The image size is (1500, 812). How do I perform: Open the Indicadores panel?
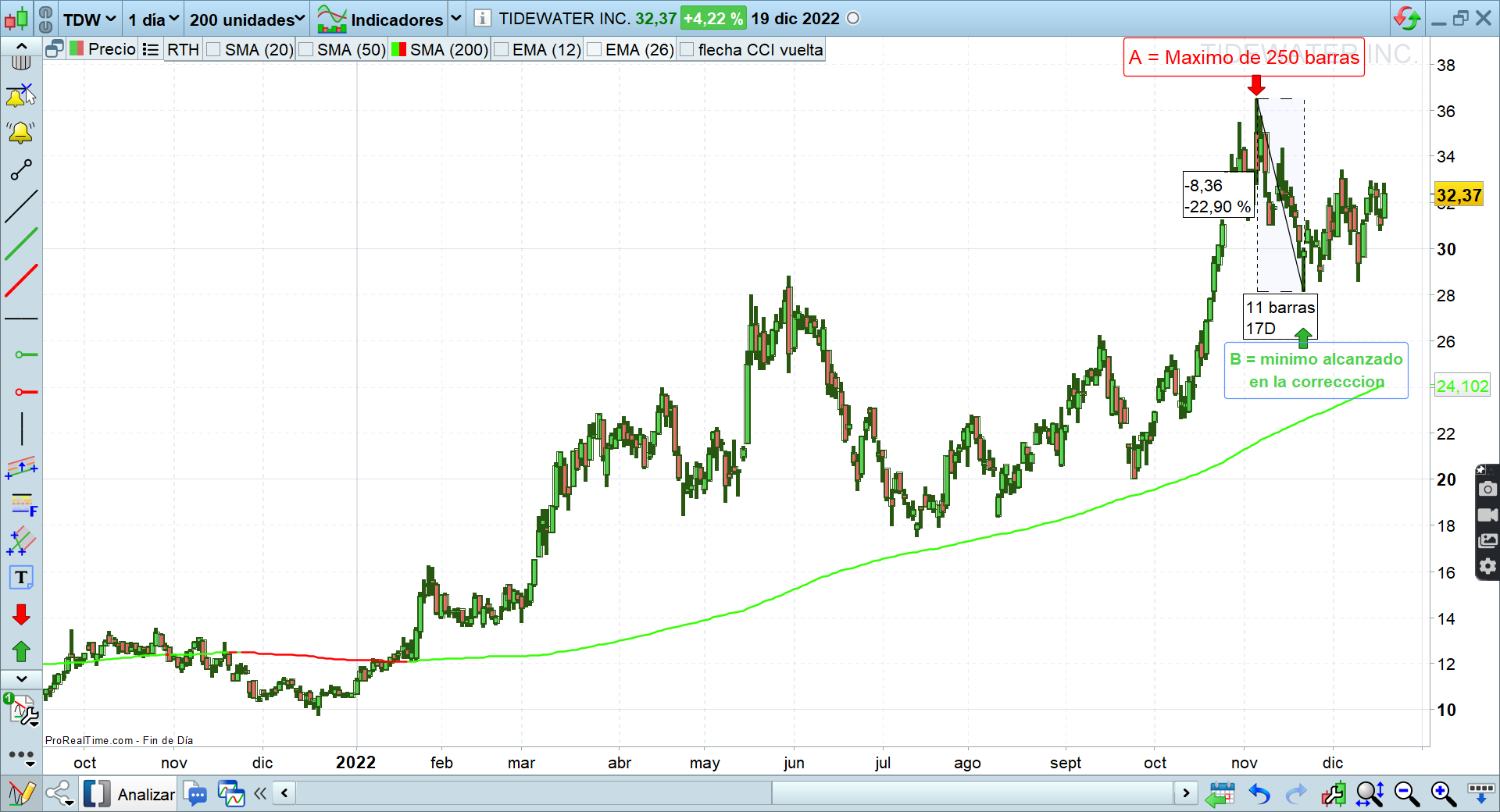(380, 19)
